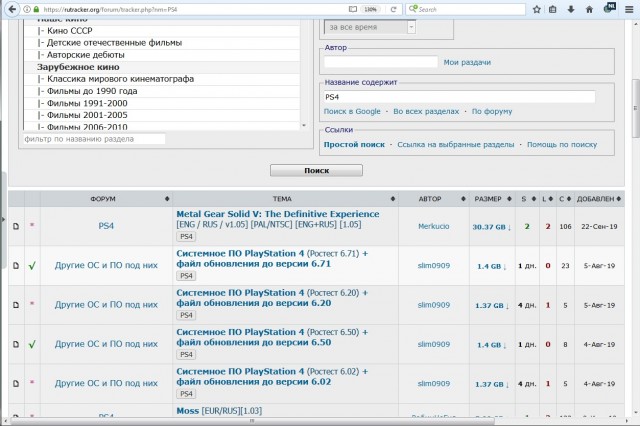The height and width of the screenshot is (426, 640).
Task: Sort results by РАЗМЕР column
Action: [492, 199]
